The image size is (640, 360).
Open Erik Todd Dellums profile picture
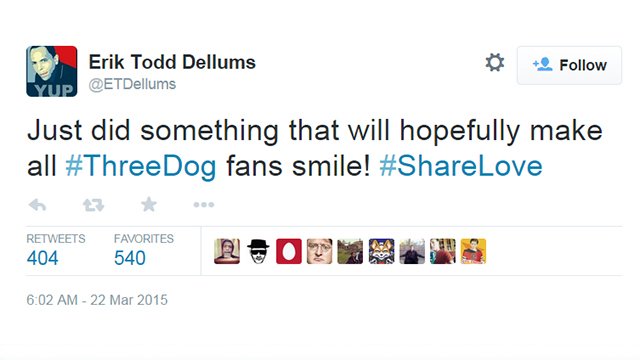coord(52,71)
